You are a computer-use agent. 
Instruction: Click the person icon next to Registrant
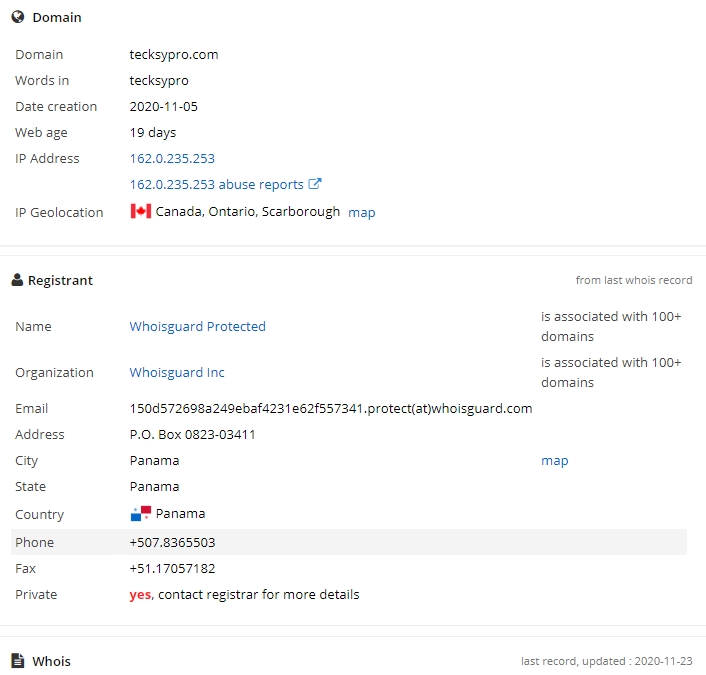click(x=17, y=280)
